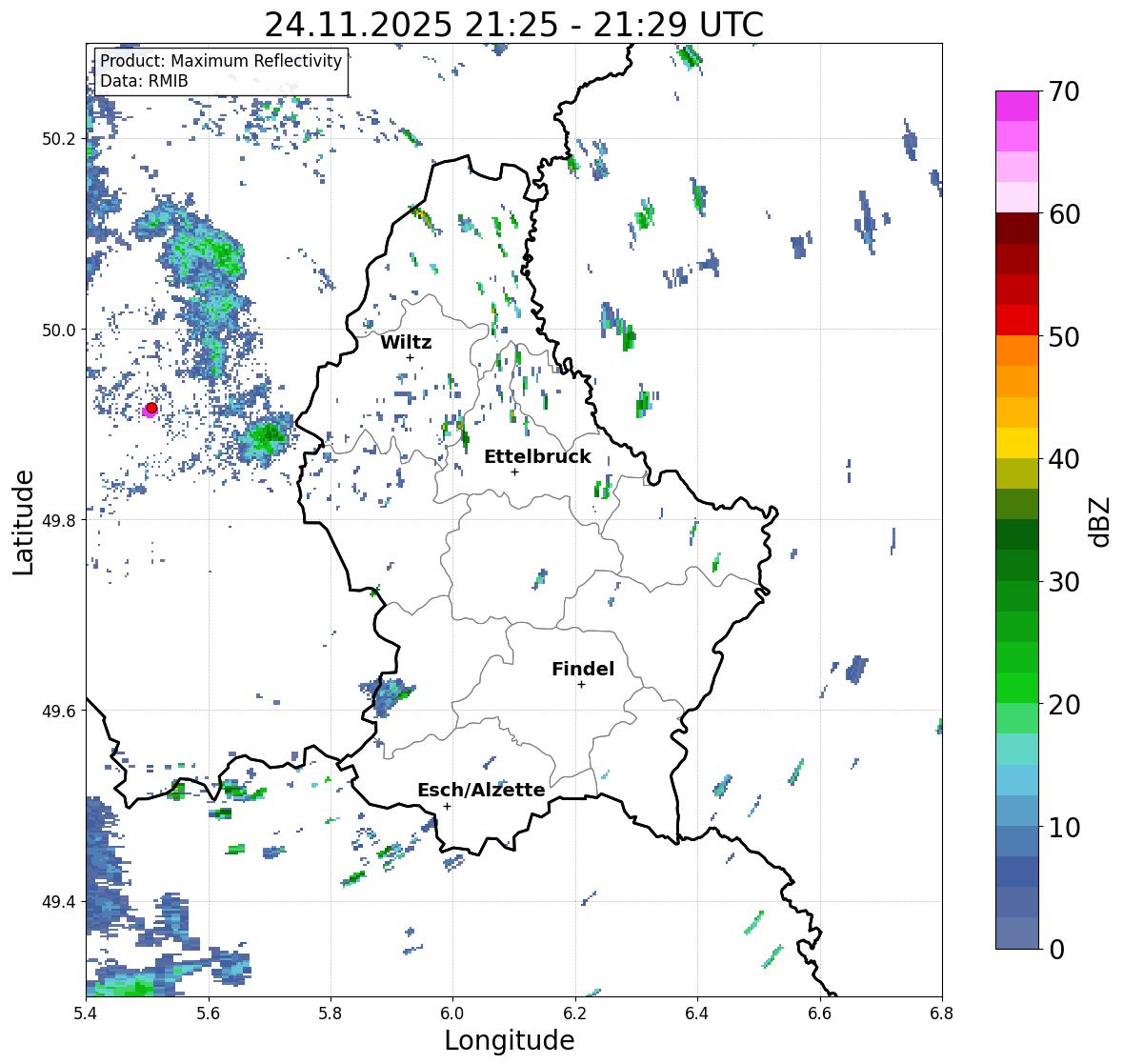Screen dimensions: 1123x1064
Task: Click the colorbar tick label 70
Action: point(1064,91)
